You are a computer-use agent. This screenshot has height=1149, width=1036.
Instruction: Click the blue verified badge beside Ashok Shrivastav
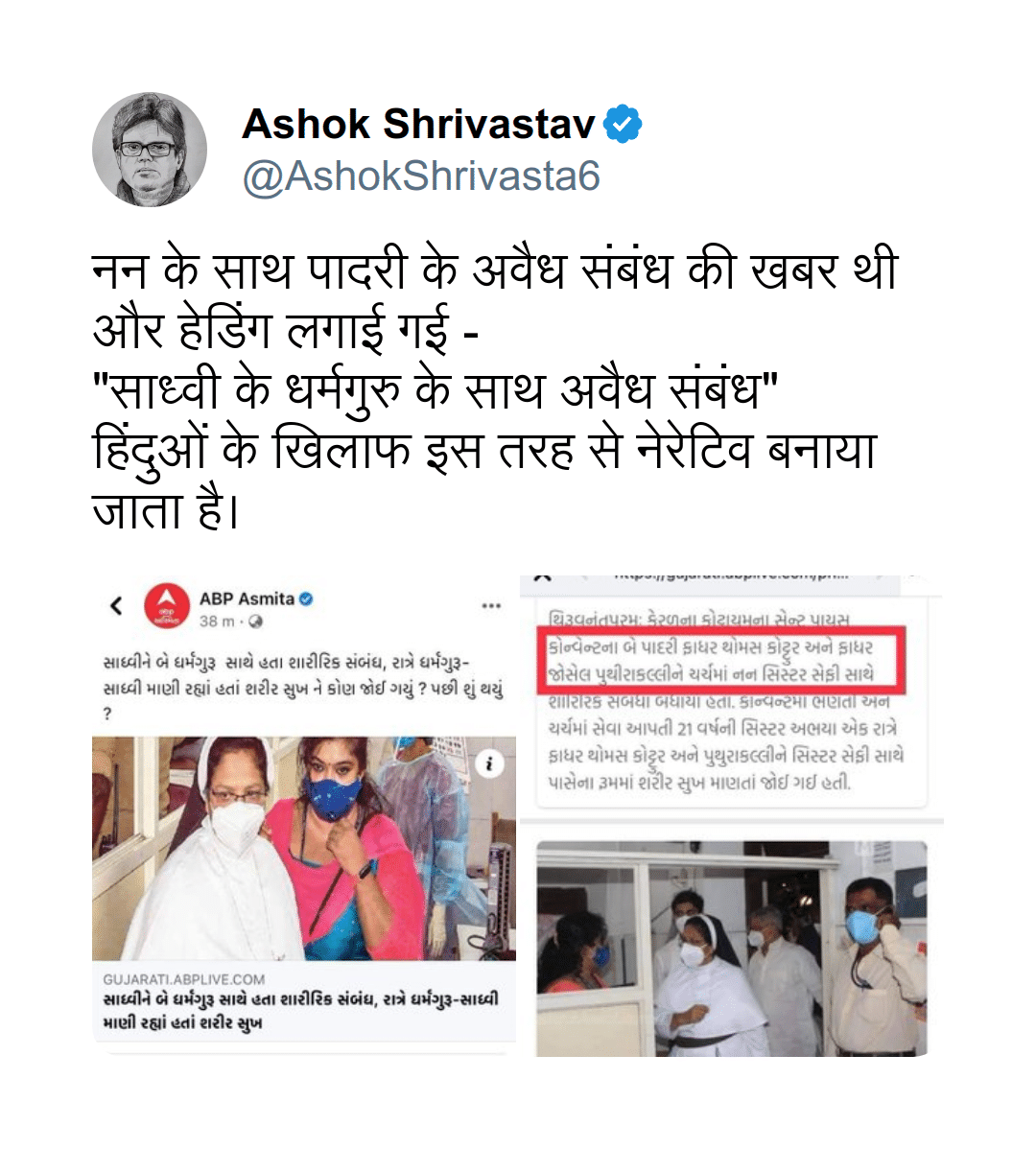click(622, 124)
